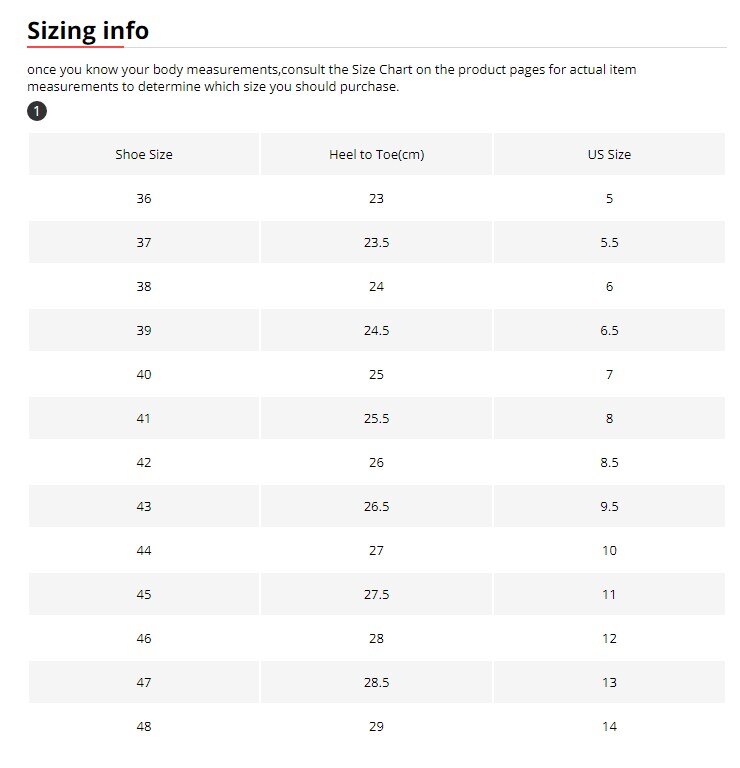The height and width of the screenshot is (768, 740).
Task: Select the 24.5 heel to toe value
Action: pos(376,331)
